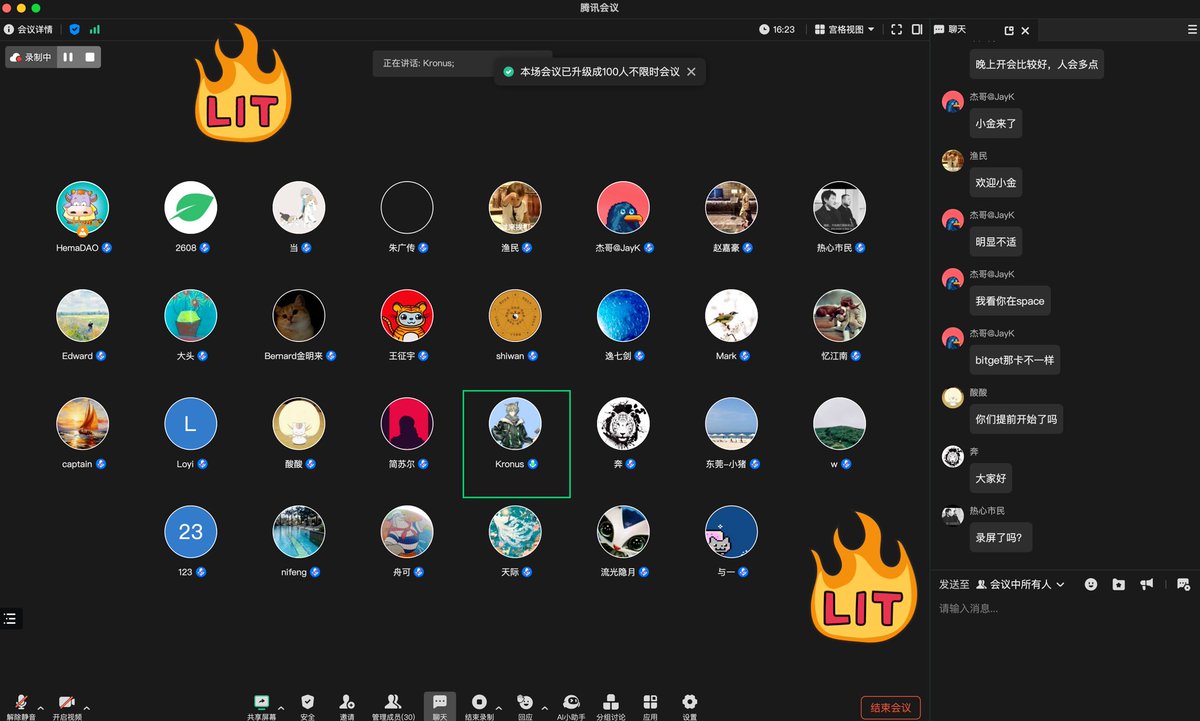The image size is (1200, 721).
Task: Select HemaDAO participant avatar
Action: click(x=83, y=208)
